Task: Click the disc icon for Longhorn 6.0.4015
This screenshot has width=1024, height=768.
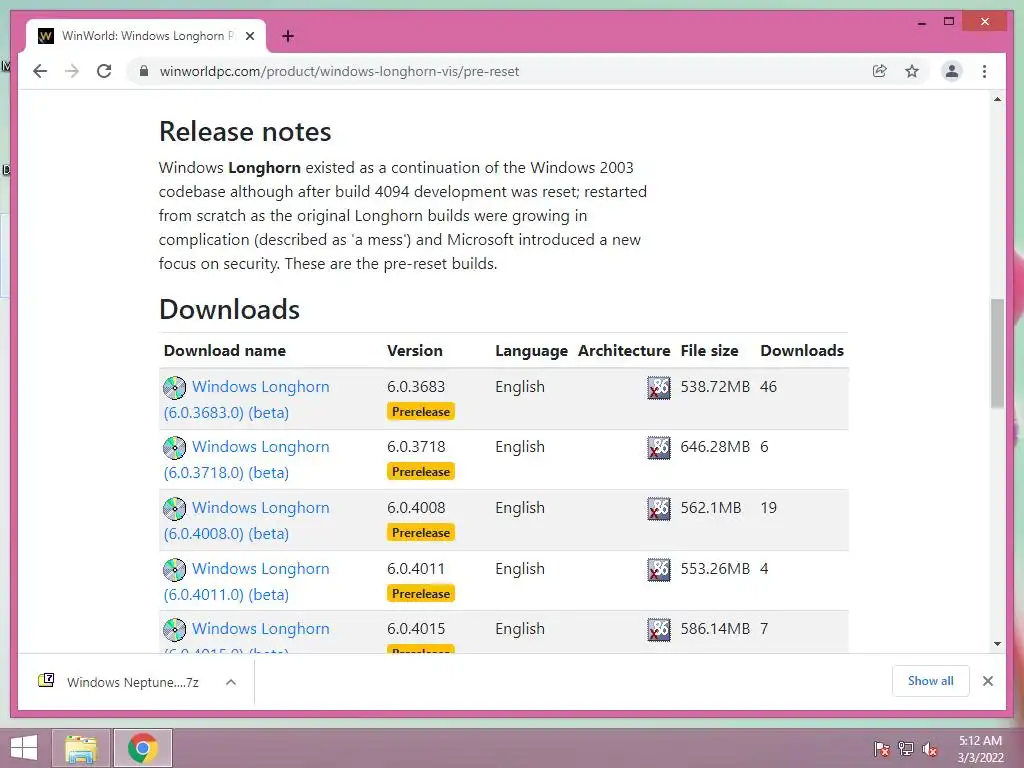Action: 174,630
